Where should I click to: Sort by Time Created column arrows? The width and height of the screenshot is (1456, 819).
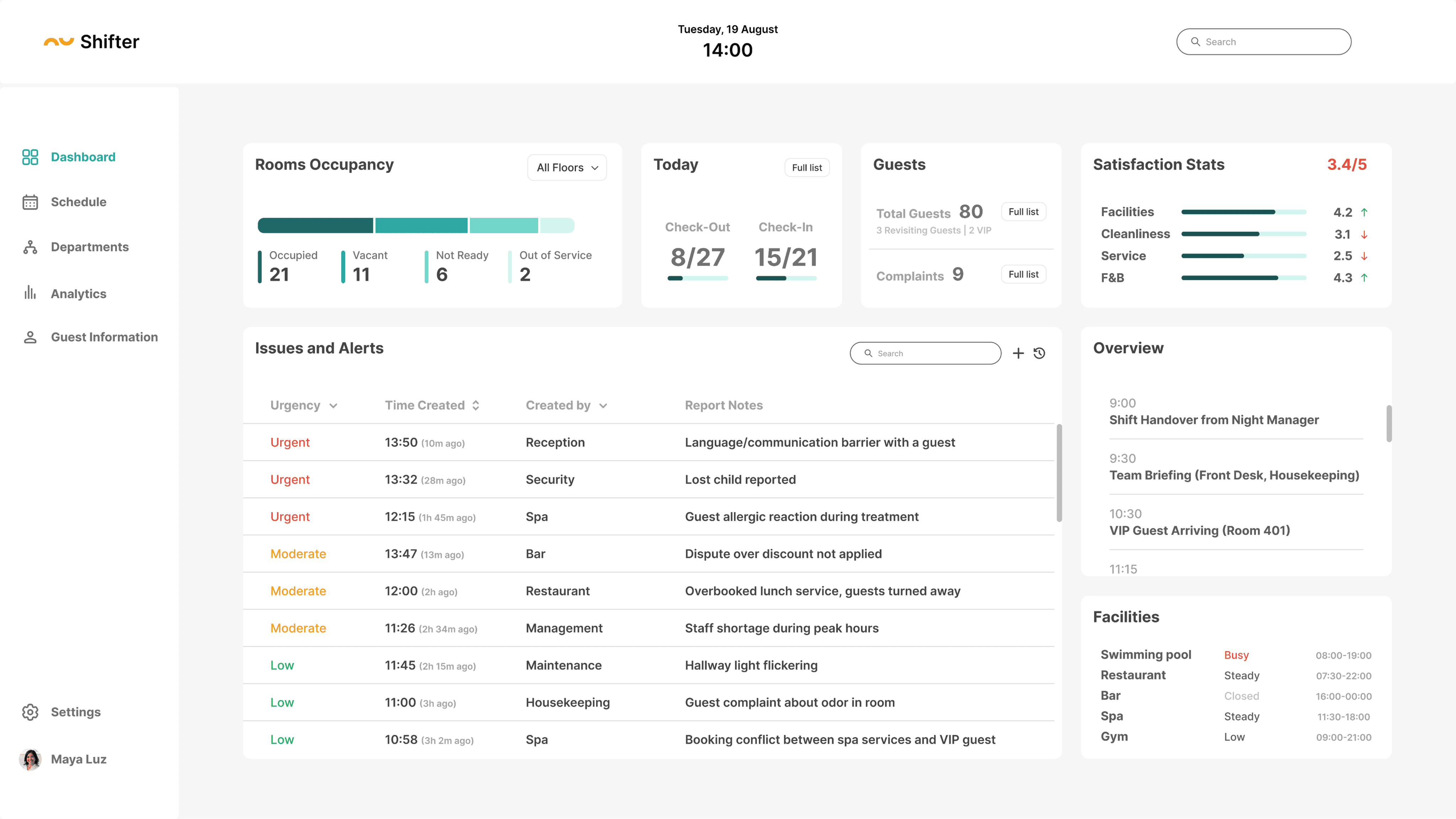coord(476,405)
